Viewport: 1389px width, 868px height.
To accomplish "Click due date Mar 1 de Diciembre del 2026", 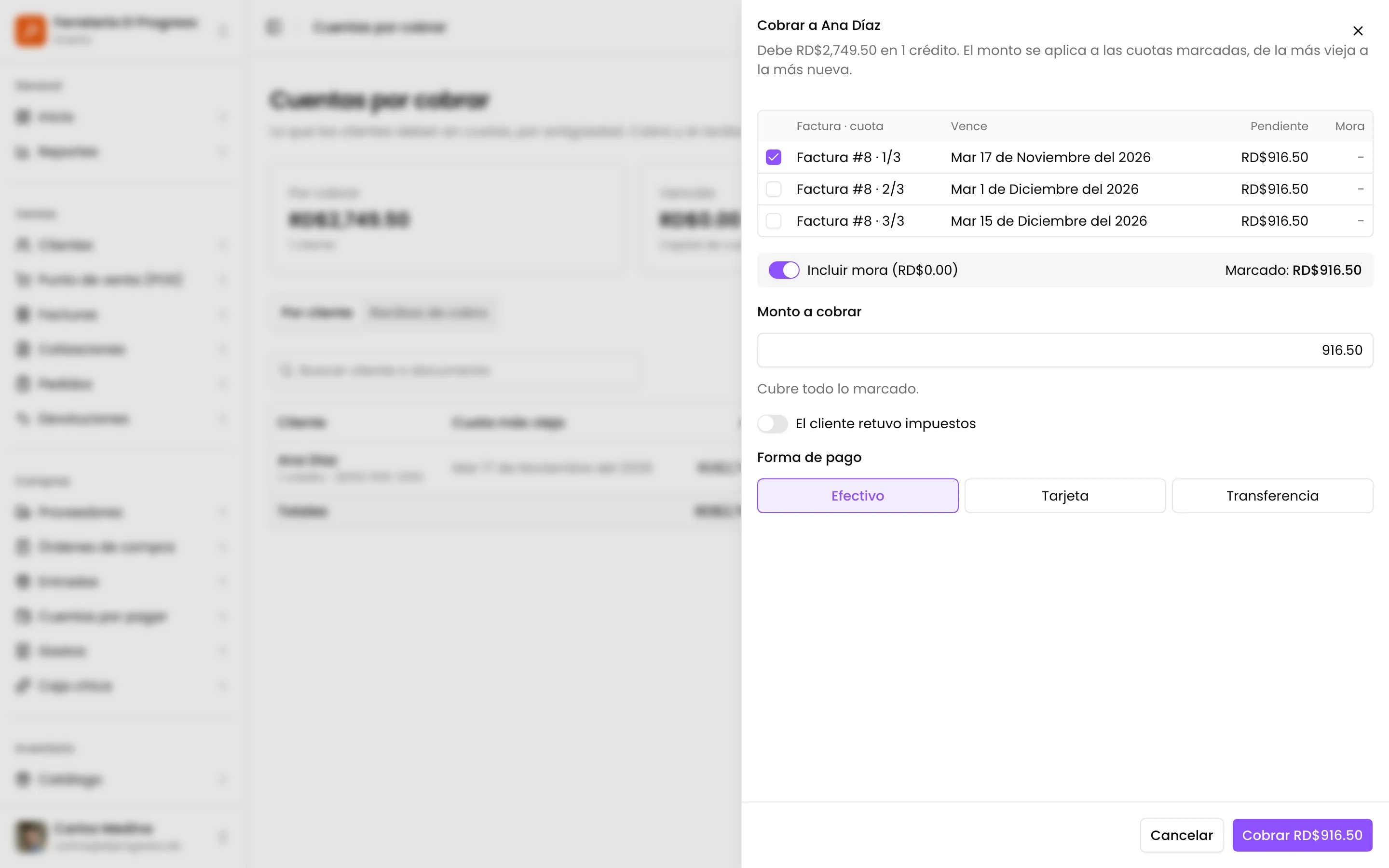I will coord(1044,189).
